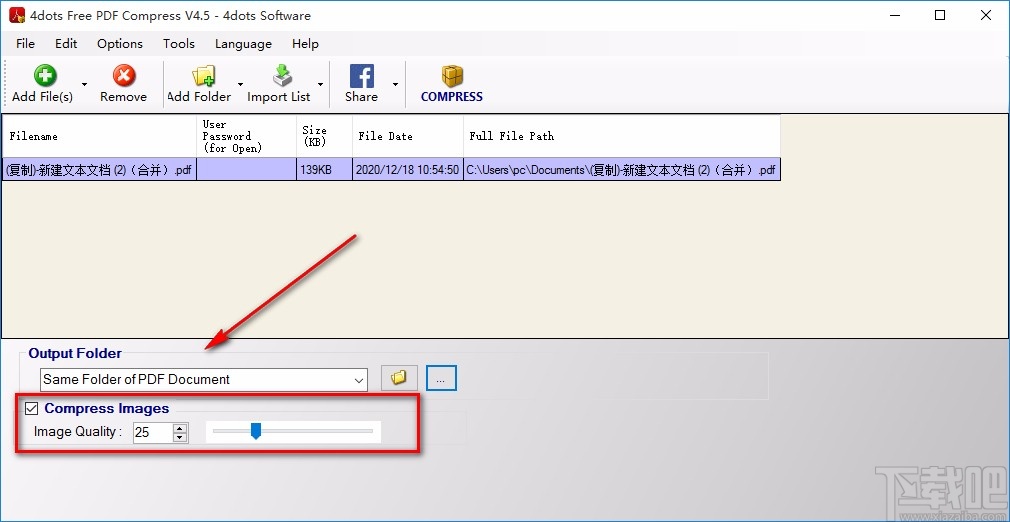Image resolution: width=1010 pixels, height=522 pixels.
Task: Click the empty User Password cell of the PDF row
Action: [247, 170]
